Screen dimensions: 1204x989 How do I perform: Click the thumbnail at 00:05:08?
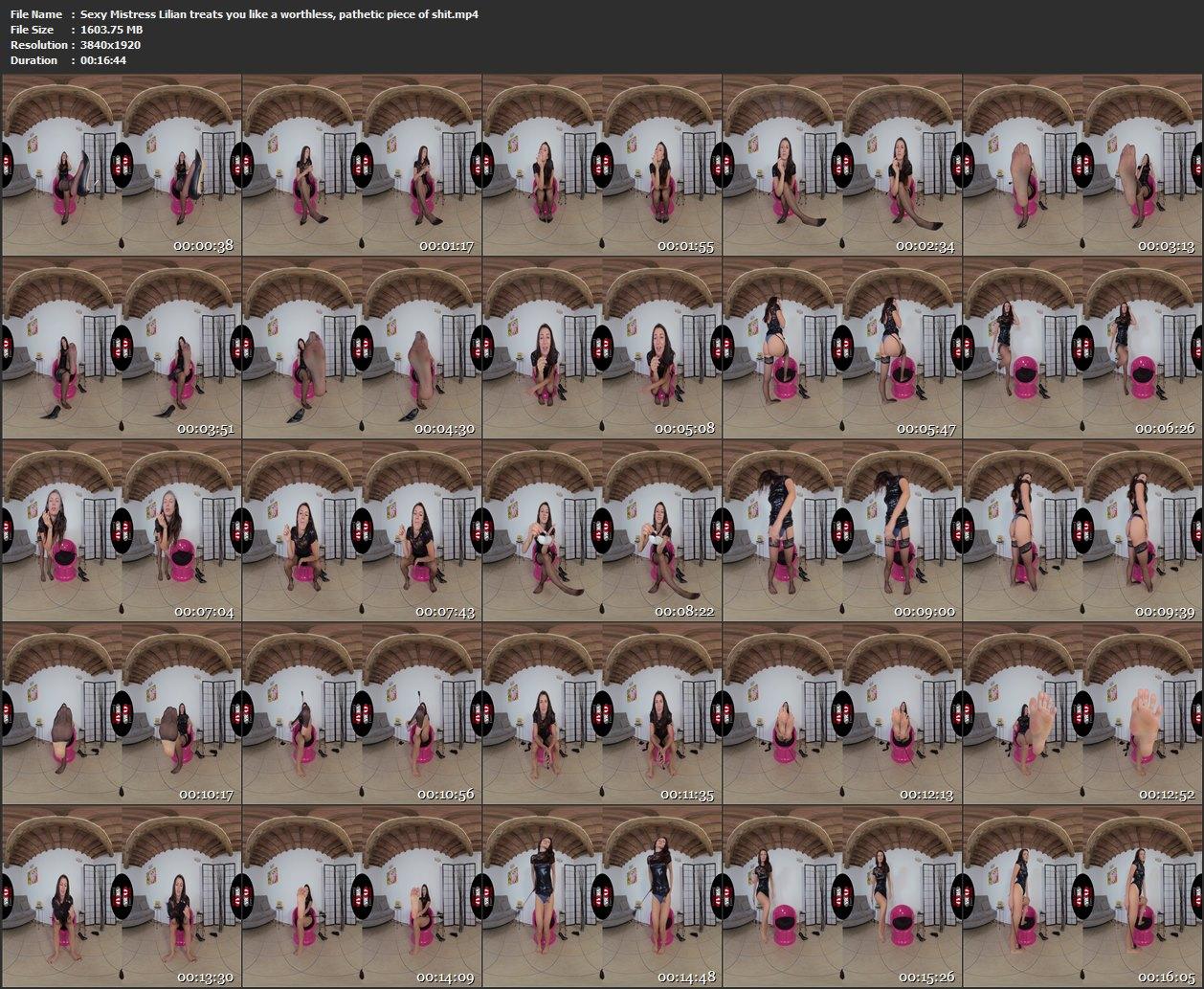(x=601, y=349)
